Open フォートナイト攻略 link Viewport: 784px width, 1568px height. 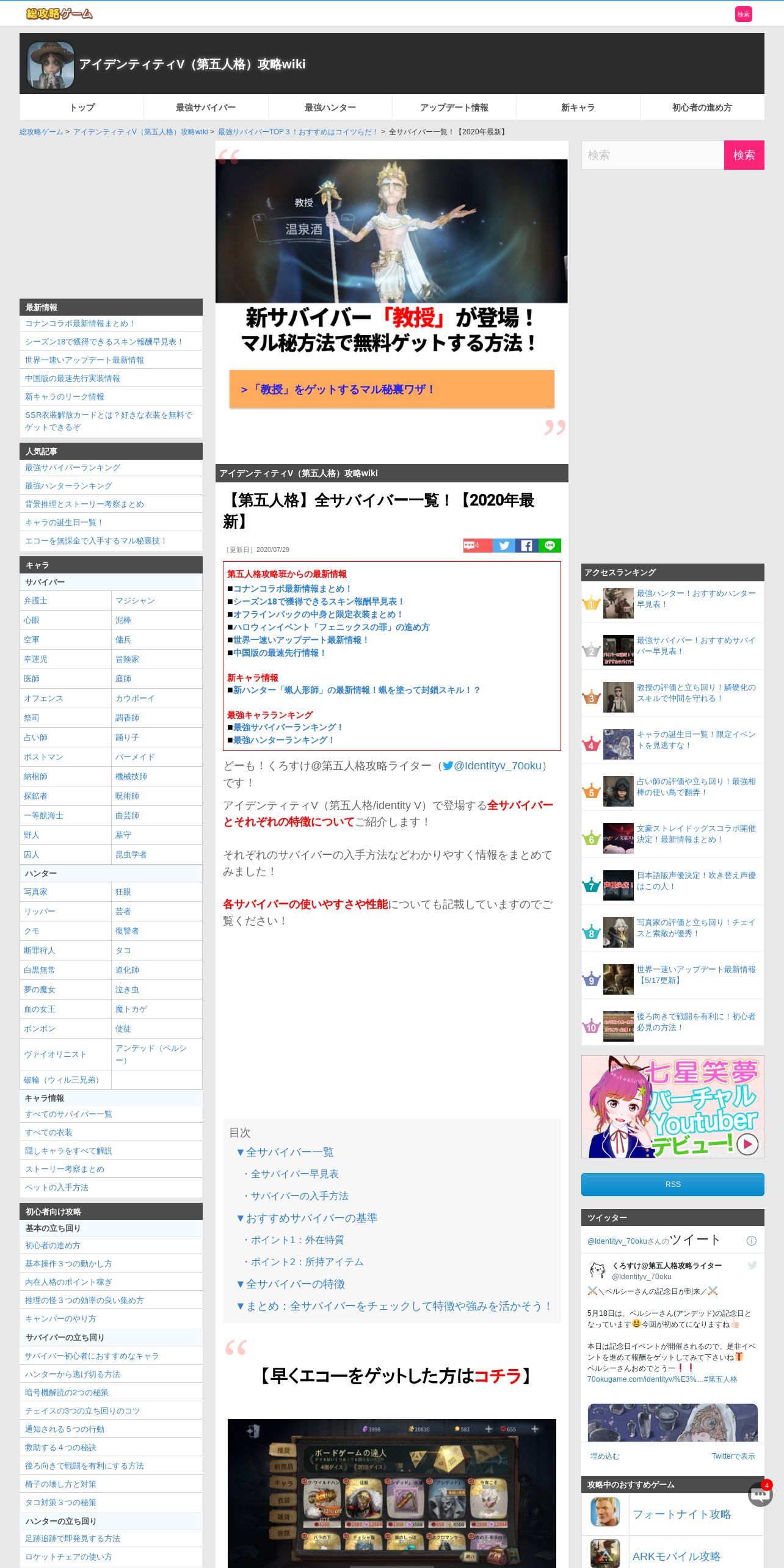point(681,1514)
